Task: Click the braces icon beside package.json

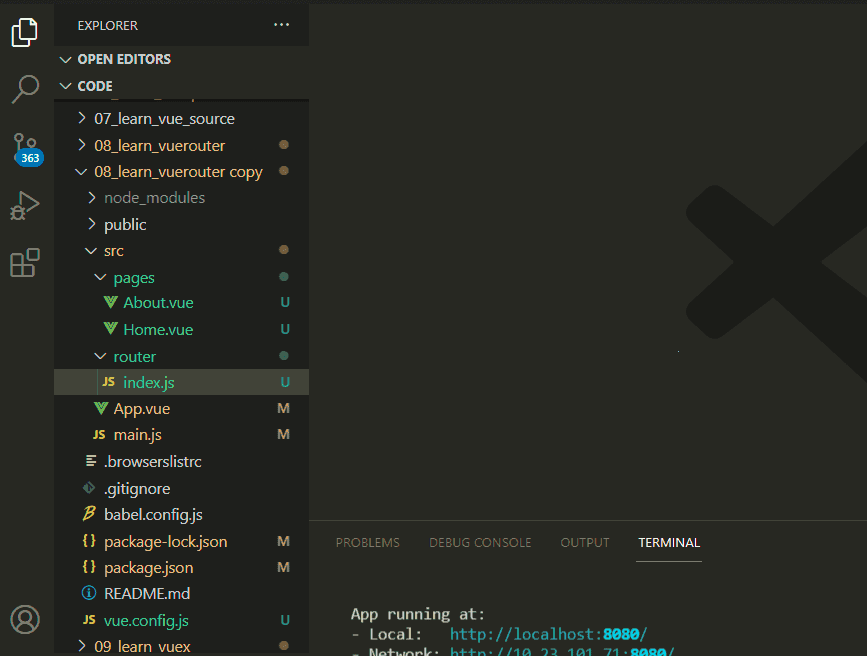Action: point(89,566)
